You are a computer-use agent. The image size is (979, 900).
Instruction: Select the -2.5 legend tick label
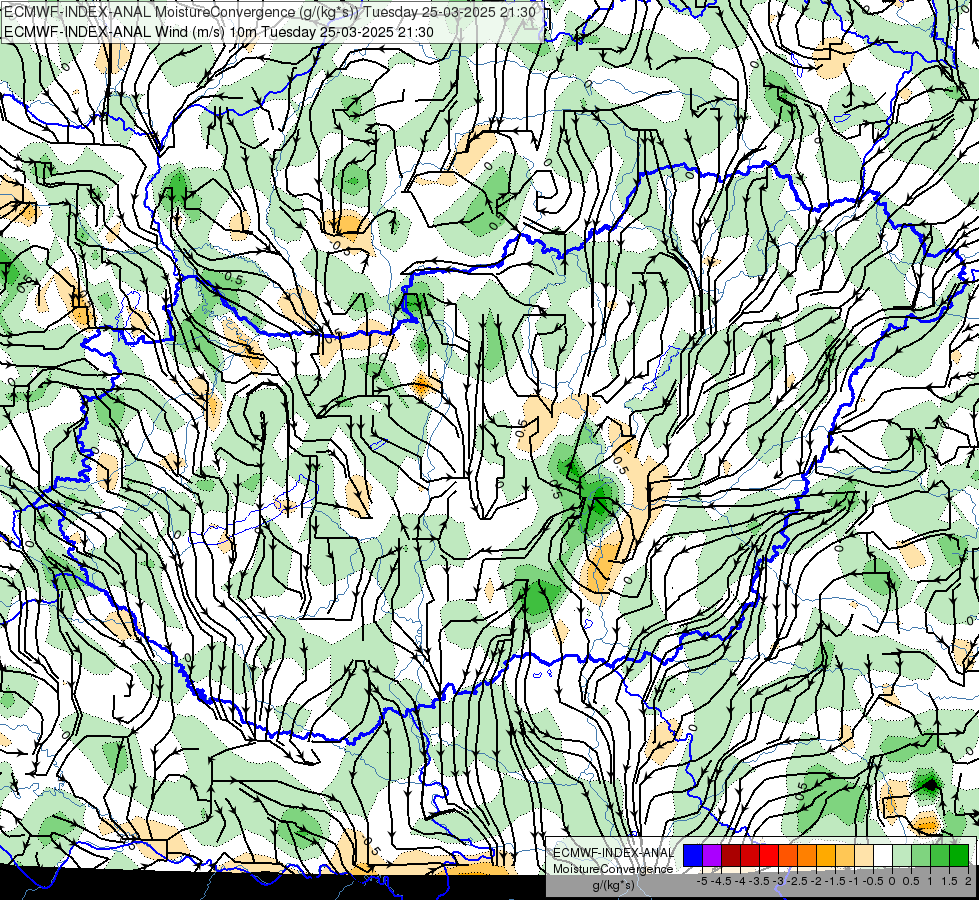(797, 881)
